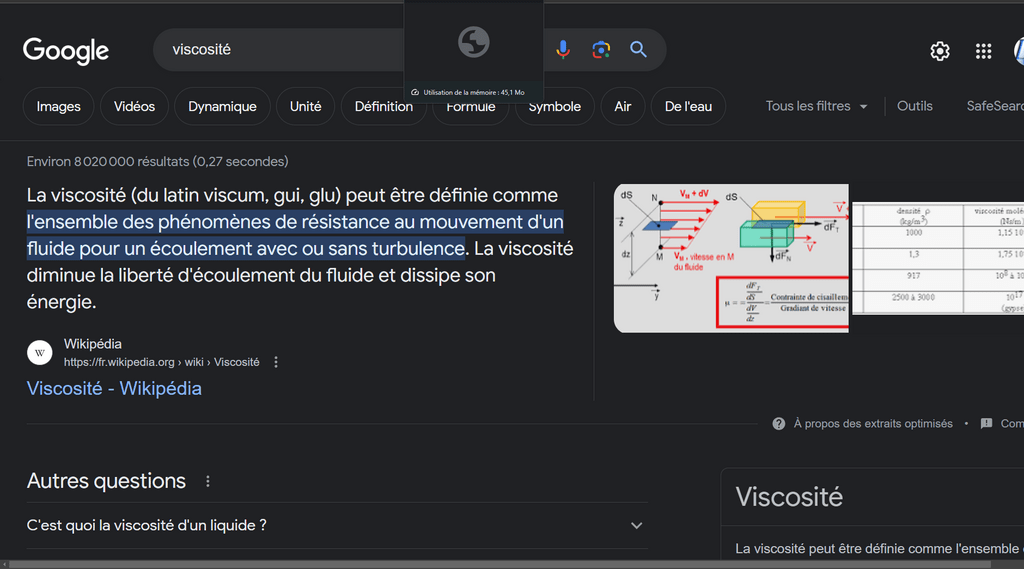Click the Environ 8 020 000 résultats text
This screenshot has height=569, width=1024.
(157, 161)
